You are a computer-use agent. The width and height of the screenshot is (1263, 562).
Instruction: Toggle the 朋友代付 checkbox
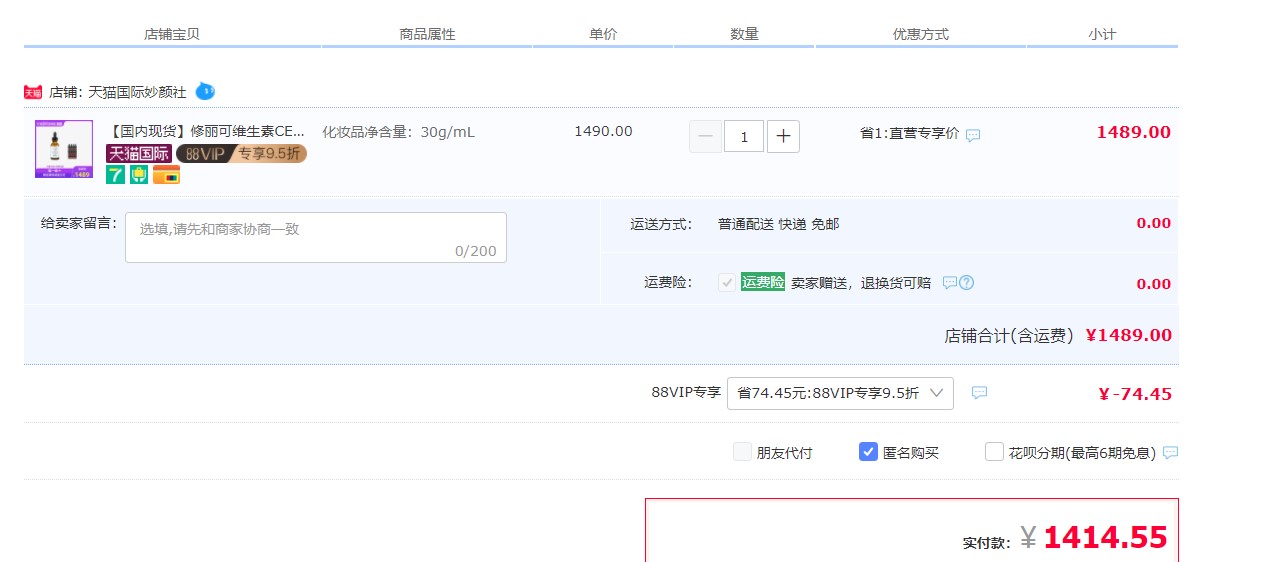(x=742, y=452)
